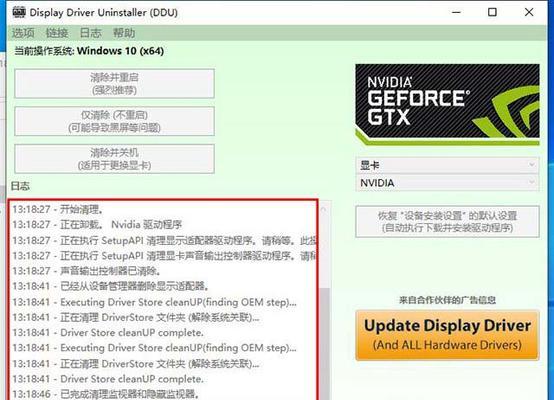The width and height of the screenshot is (554, 400).
Task: Open the 链接 menu
Action: click(57, 33)
